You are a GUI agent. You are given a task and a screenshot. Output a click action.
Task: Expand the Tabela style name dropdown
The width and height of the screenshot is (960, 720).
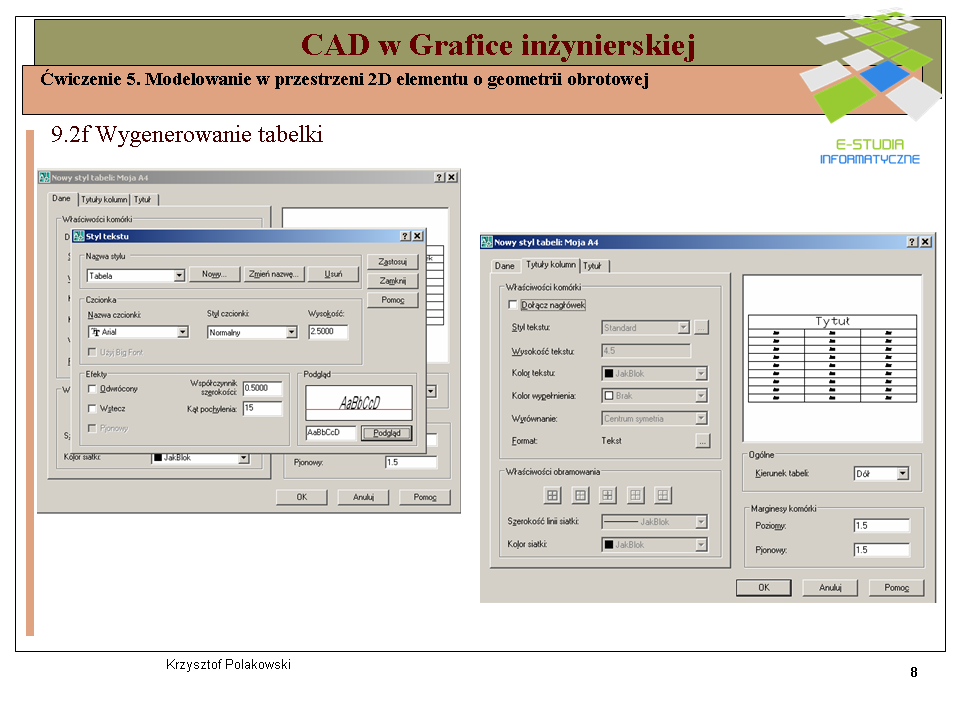click(x=180, y=275)
